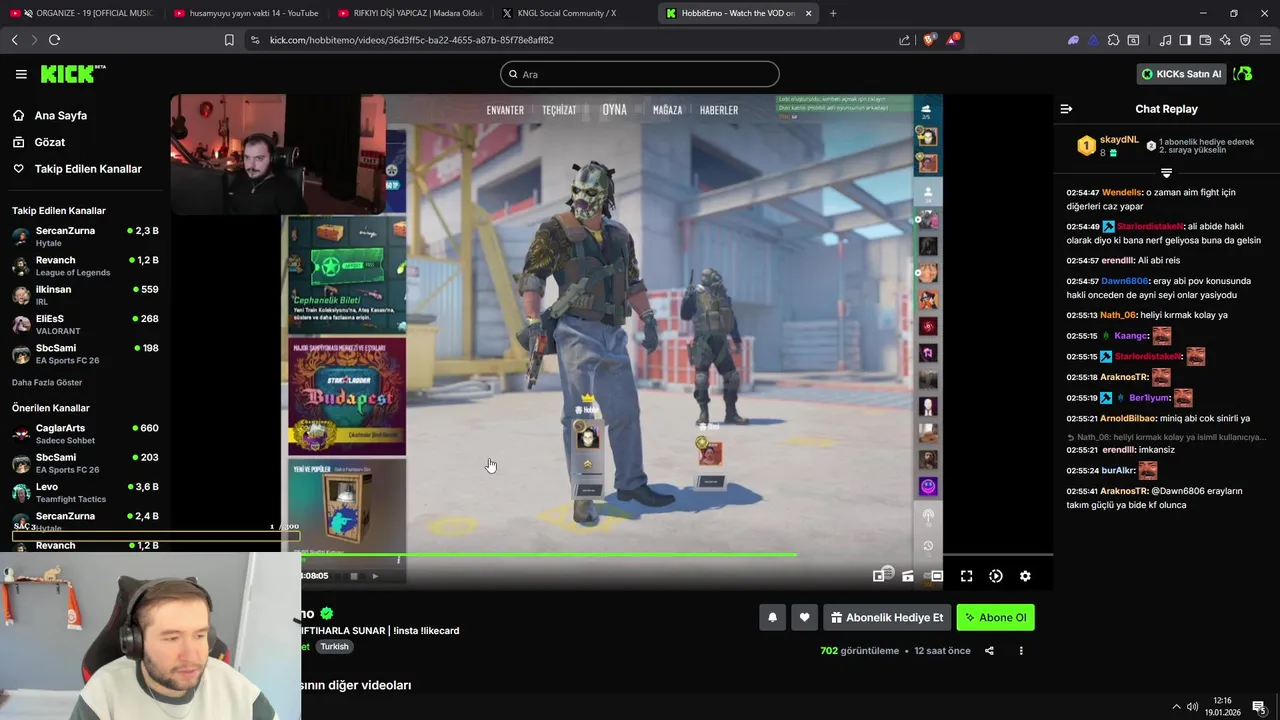This screenshot has width=1280, height=720.
Task: Switch to ORGANIZE - 19 YouTube tab
Action: point(82,13)
